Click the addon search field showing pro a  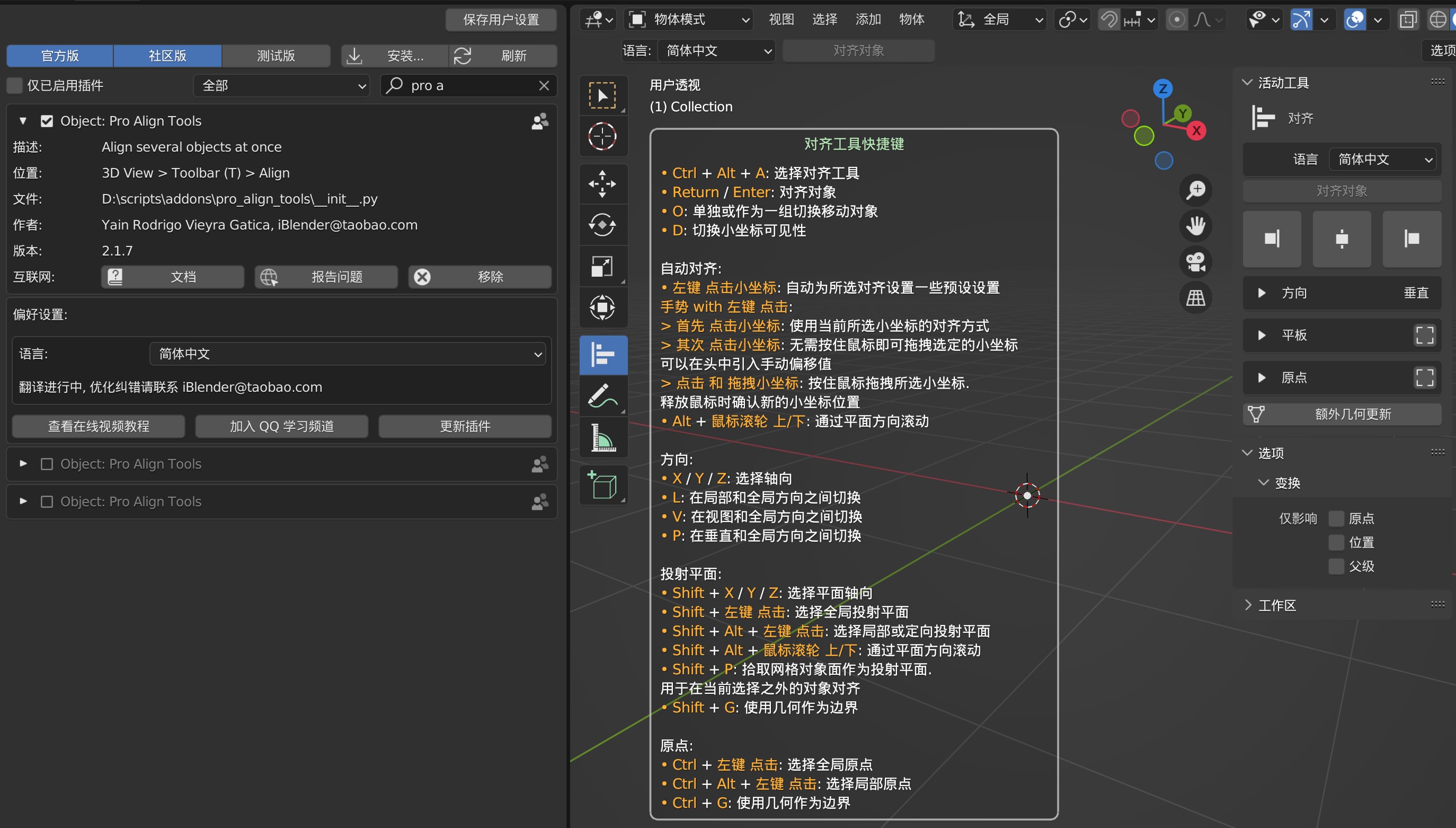coord(460,85)
